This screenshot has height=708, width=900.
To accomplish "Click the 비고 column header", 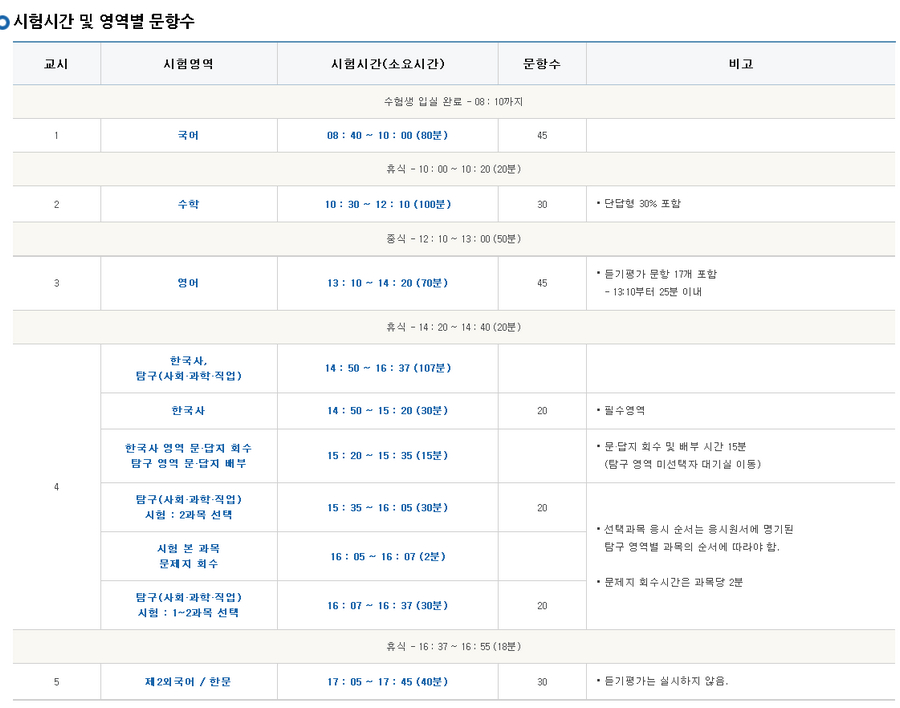I will click(741, 64).
